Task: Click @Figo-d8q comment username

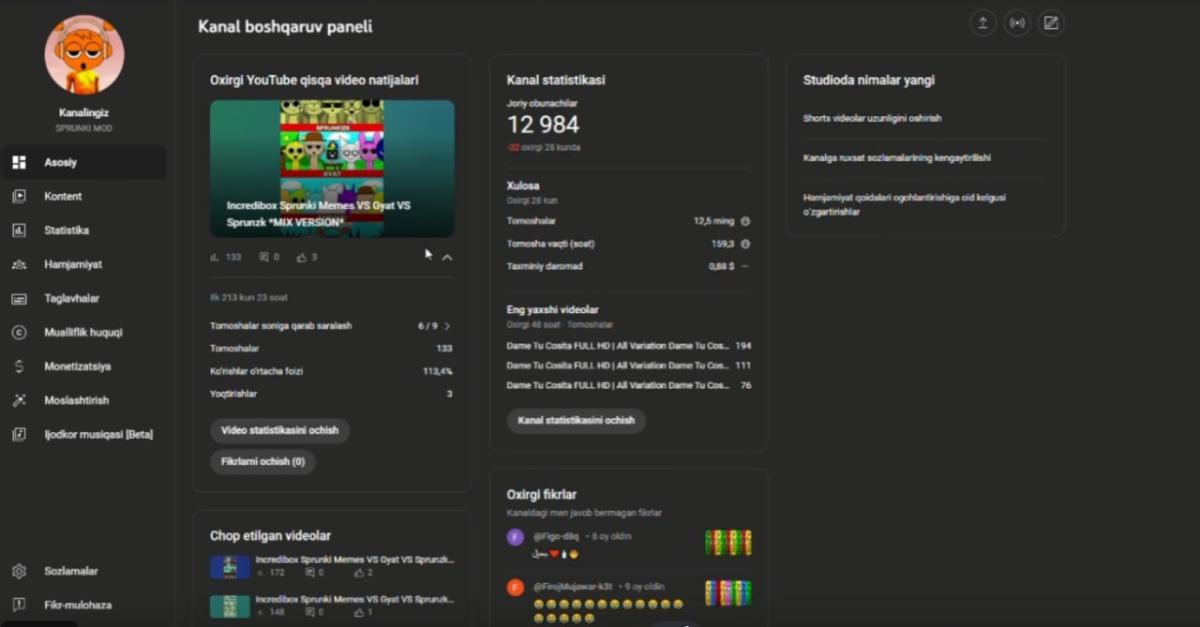Action: (556, 537)
